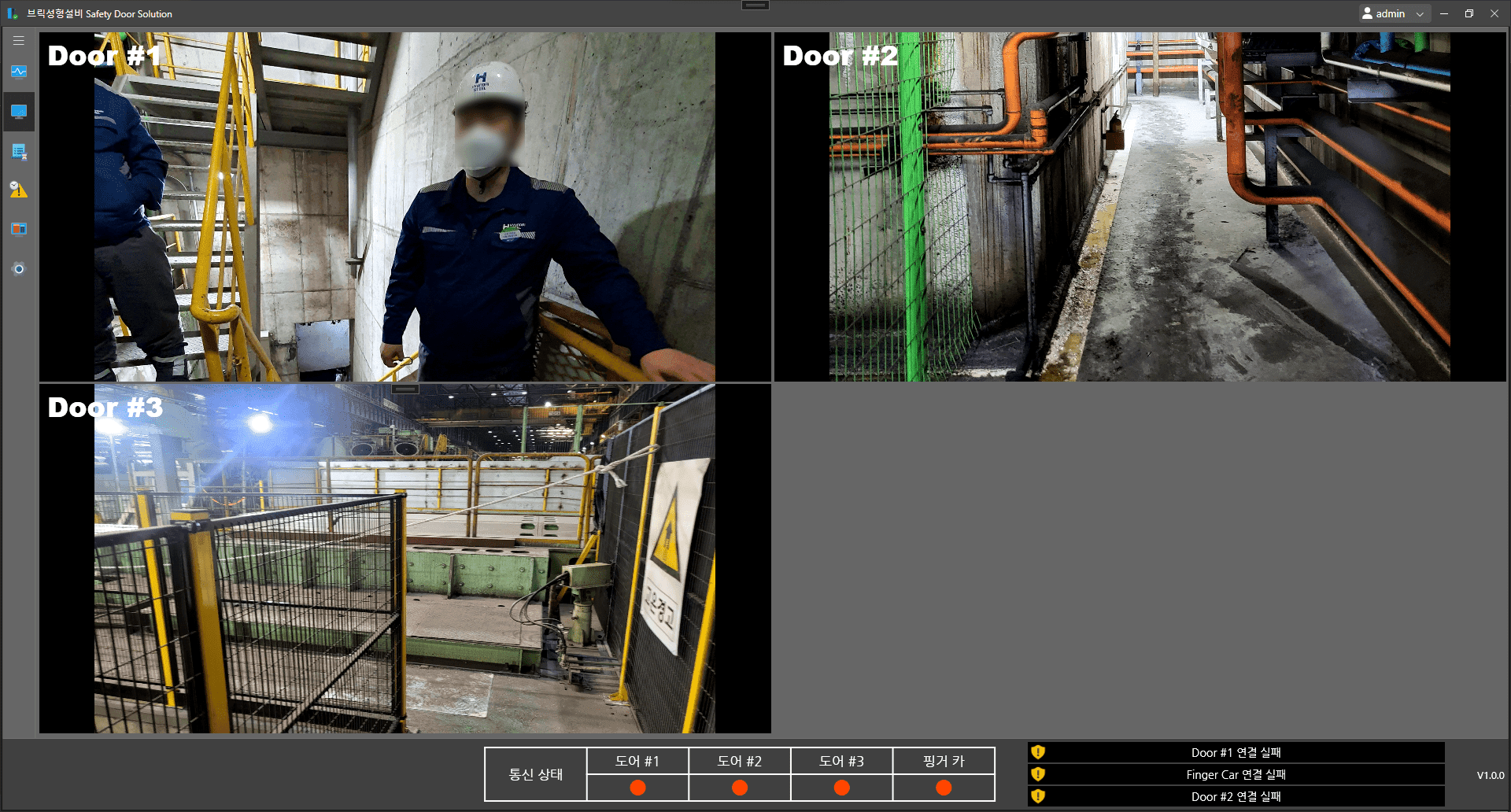
Task: Open the device control panel icon
Action: point(18,229)
